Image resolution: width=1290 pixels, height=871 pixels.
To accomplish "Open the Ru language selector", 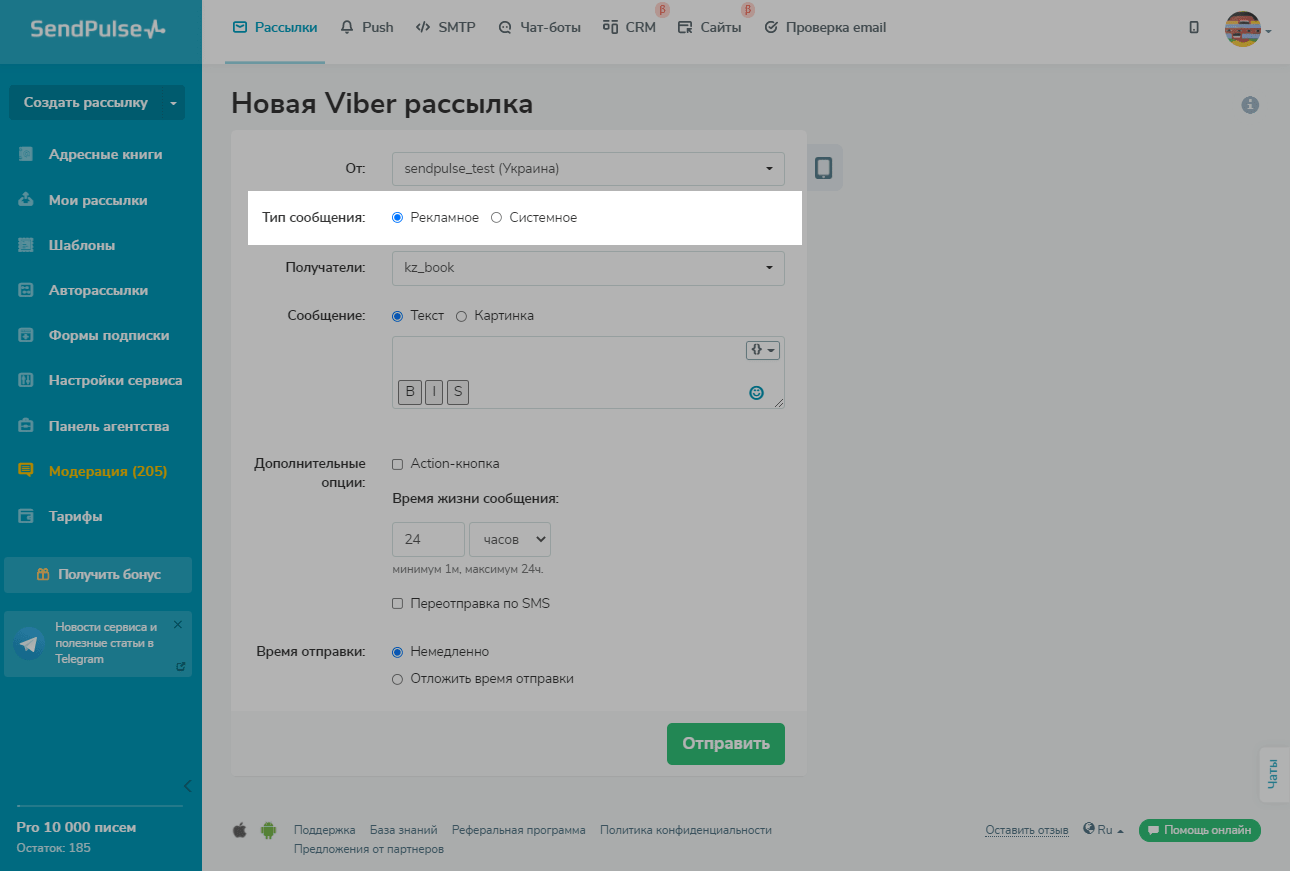I will 1103,830.
